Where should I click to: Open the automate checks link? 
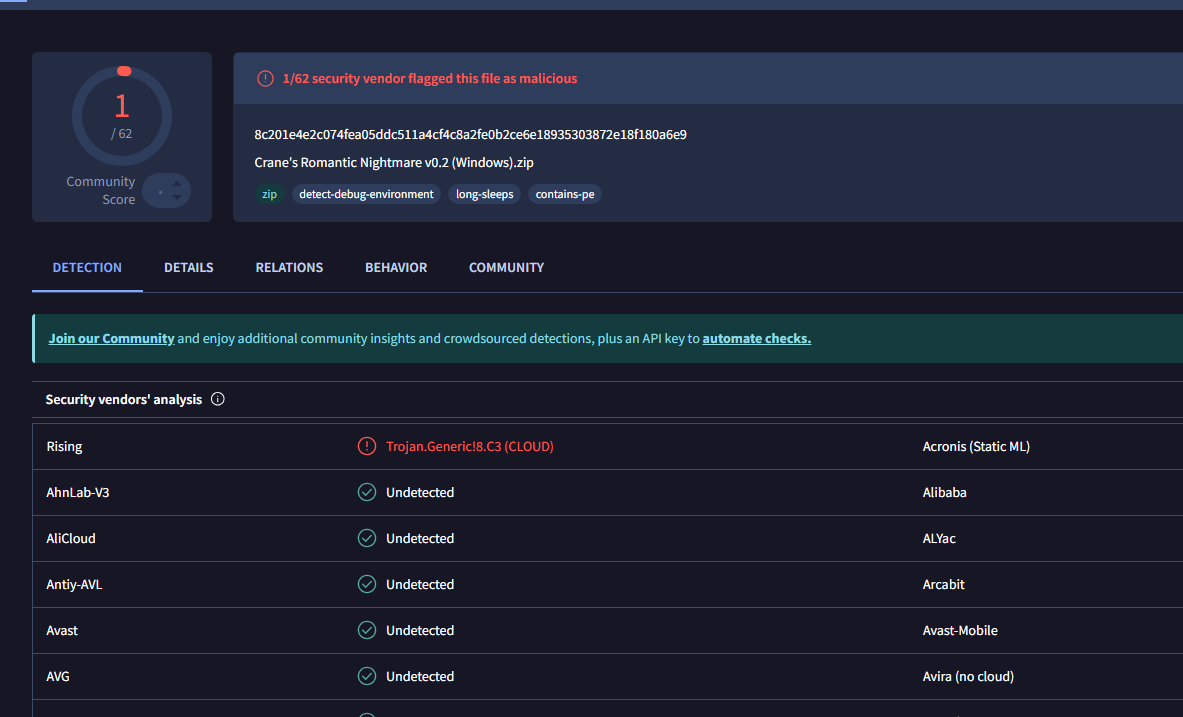(x=756, y=338)
